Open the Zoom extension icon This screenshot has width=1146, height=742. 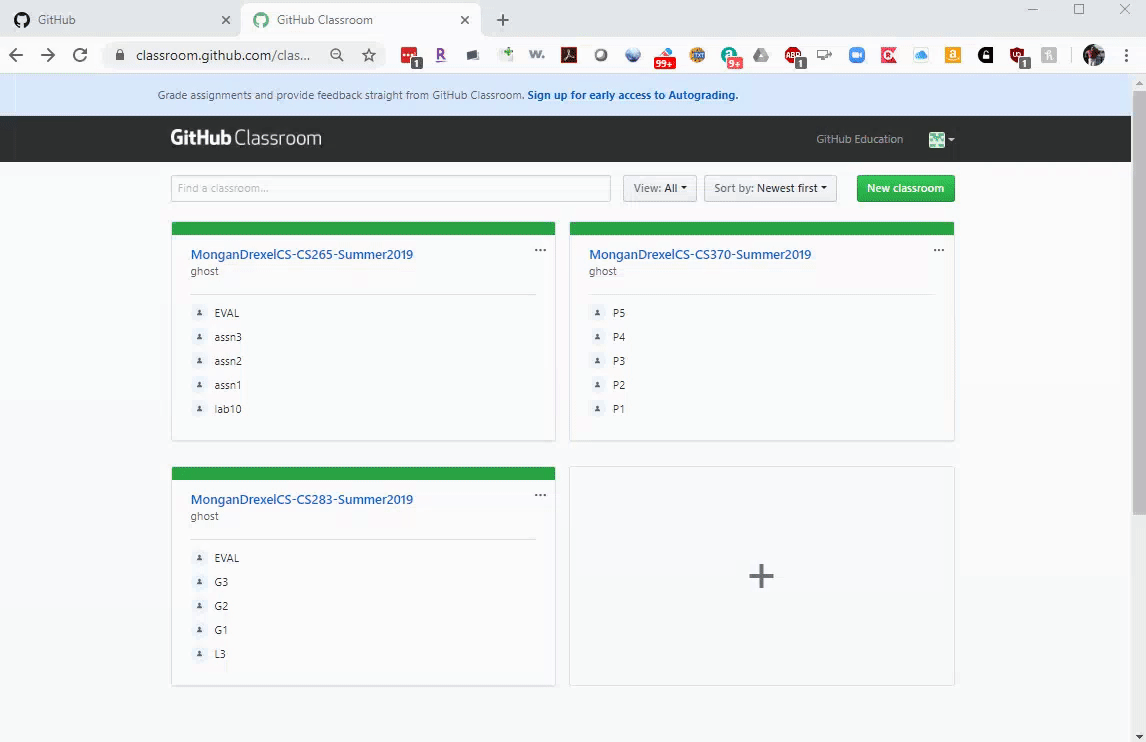857,55
